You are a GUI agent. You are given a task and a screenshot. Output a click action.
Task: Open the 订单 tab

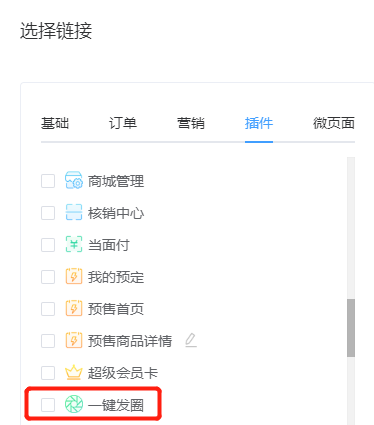pyautogui.click(x=123, y=123)
